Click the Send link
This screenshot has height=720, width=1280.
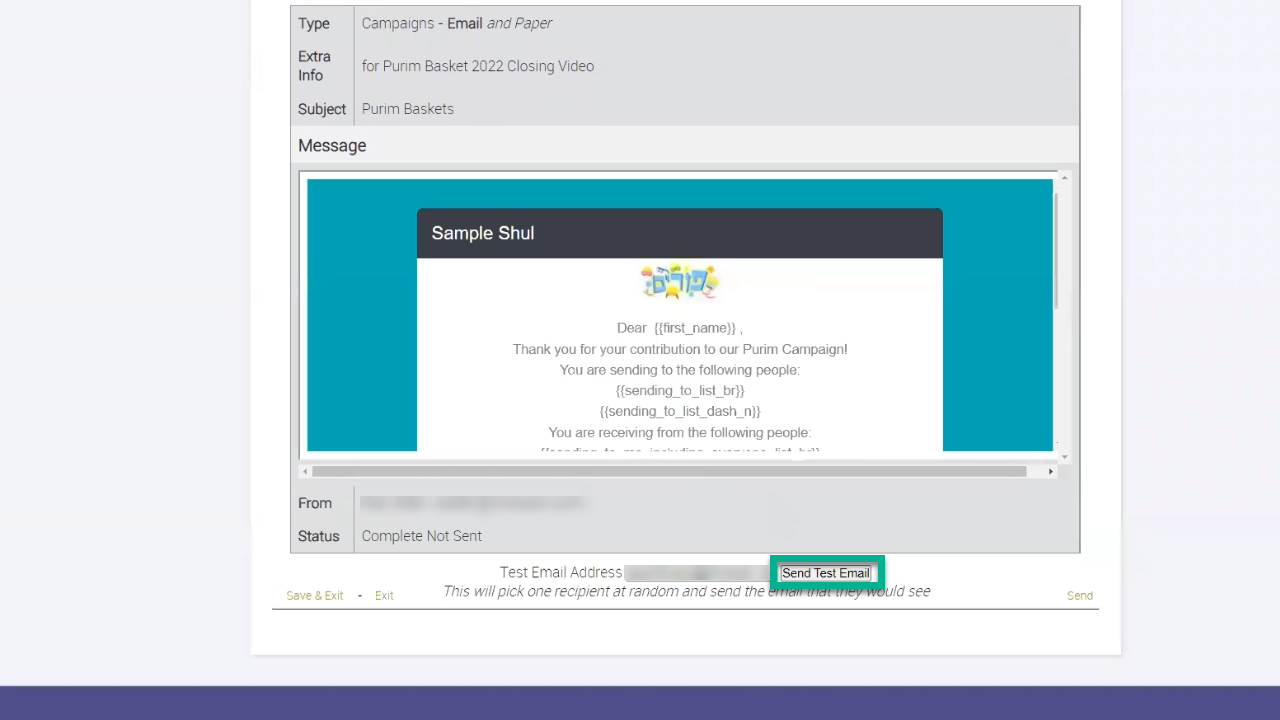pyautogui.click(x=1079, y=596)
